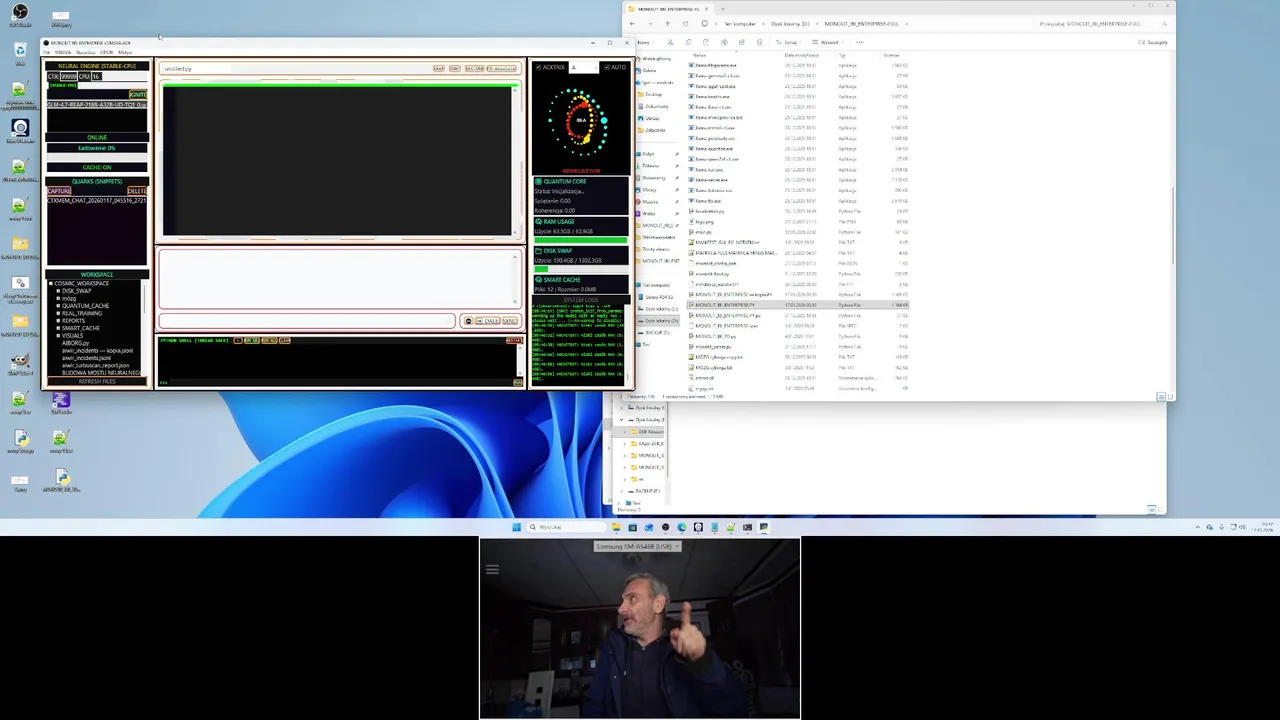Open the three-dots More options in Explorer
Screen dimensions: 1280x720
[859, 42]
